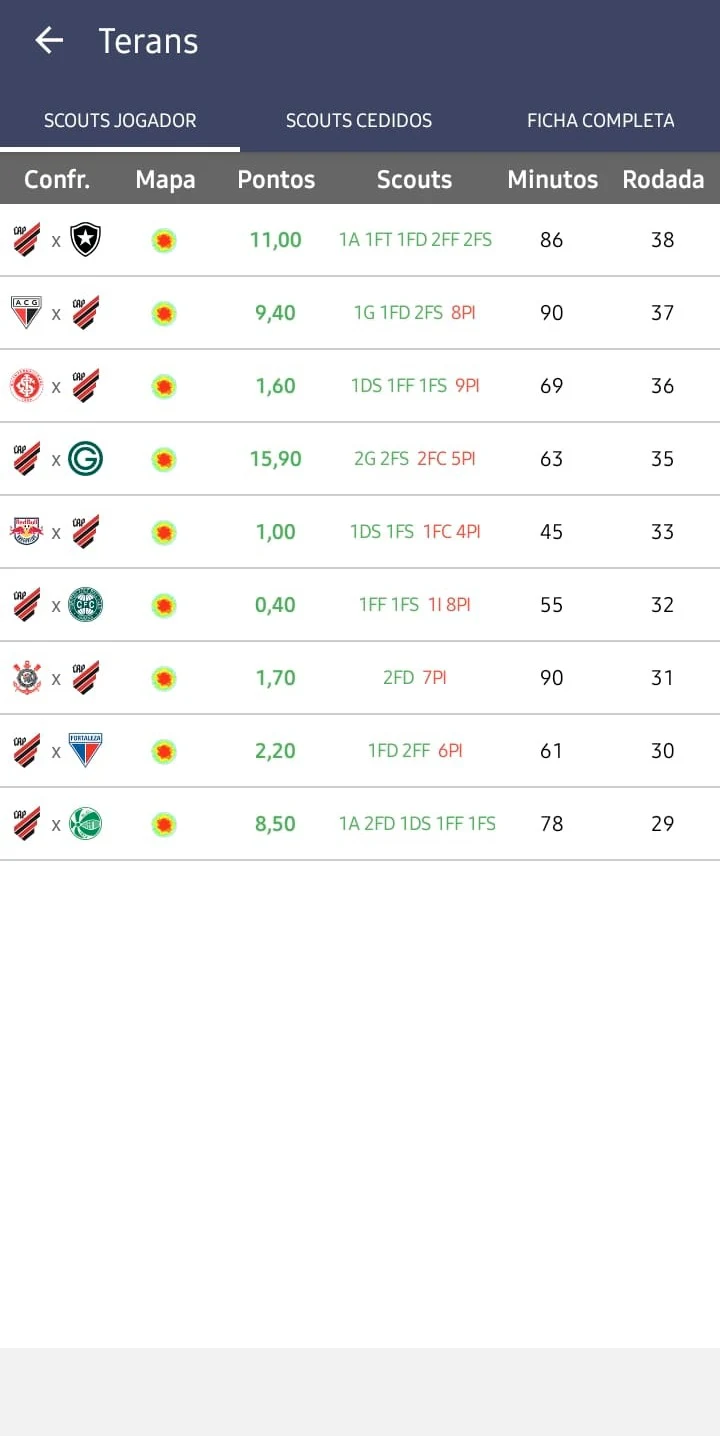Image resolution: width=720 pixels, height=1436 pixels.
Task: Tap the Goiás crest in round 35 row
Action: coord(86,459)
